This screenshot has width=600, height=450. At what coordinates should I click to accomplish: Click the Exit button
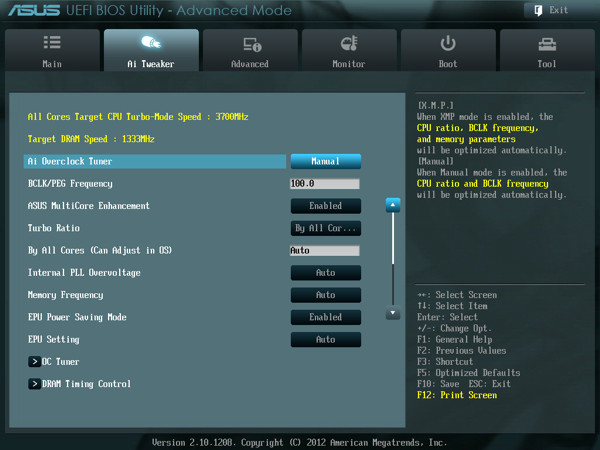point(551,10)
